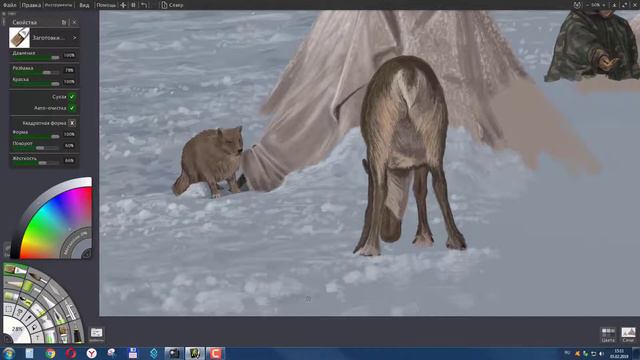Image resolution: width=640 pixels, height=360 pixels.
Task: Pick a hue in the rainbow color wheel
Action: (53, 220)
